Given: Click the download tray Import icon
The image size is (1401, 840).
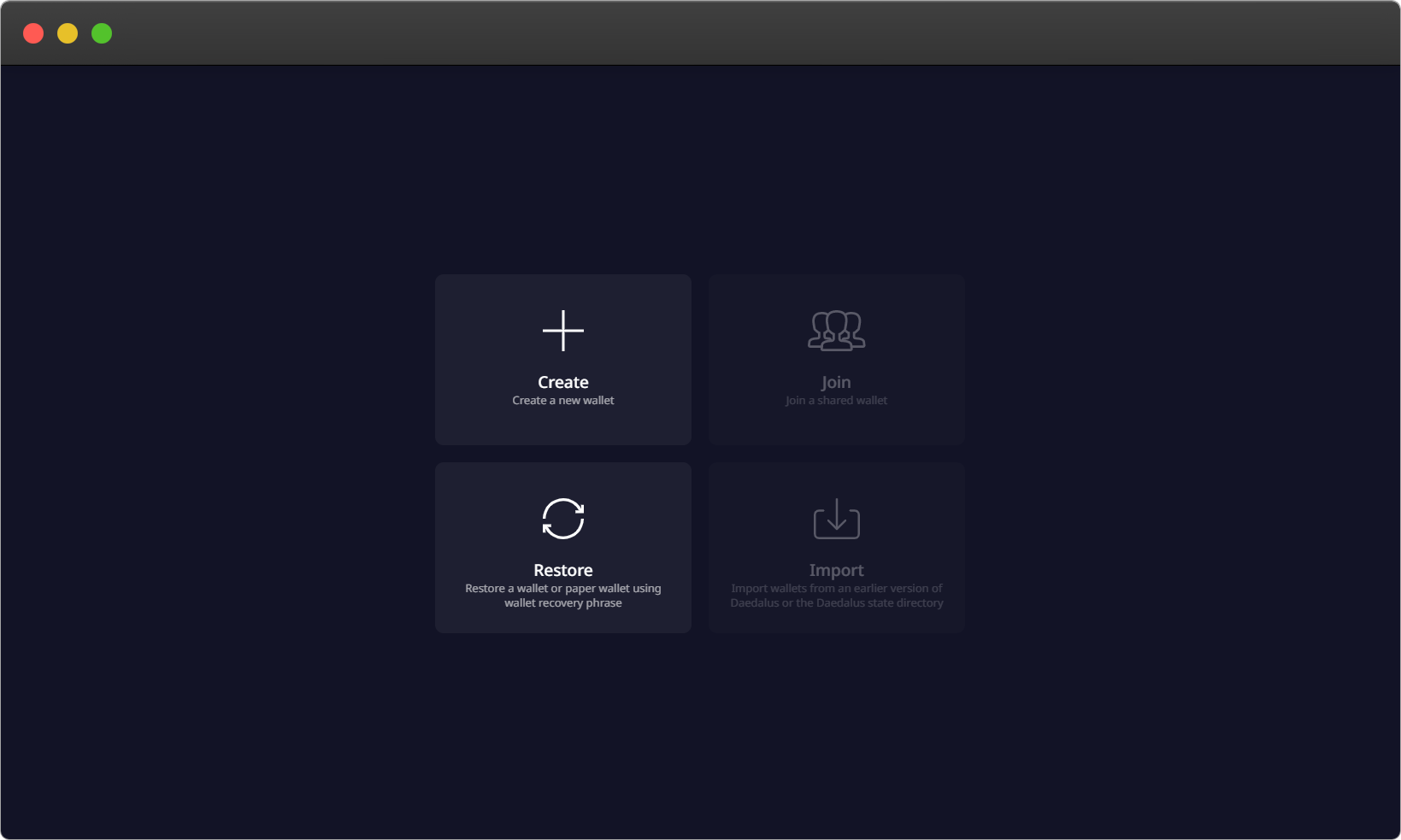Looking at the screenshot, I should pyautogui.click(x=837, y=519).
